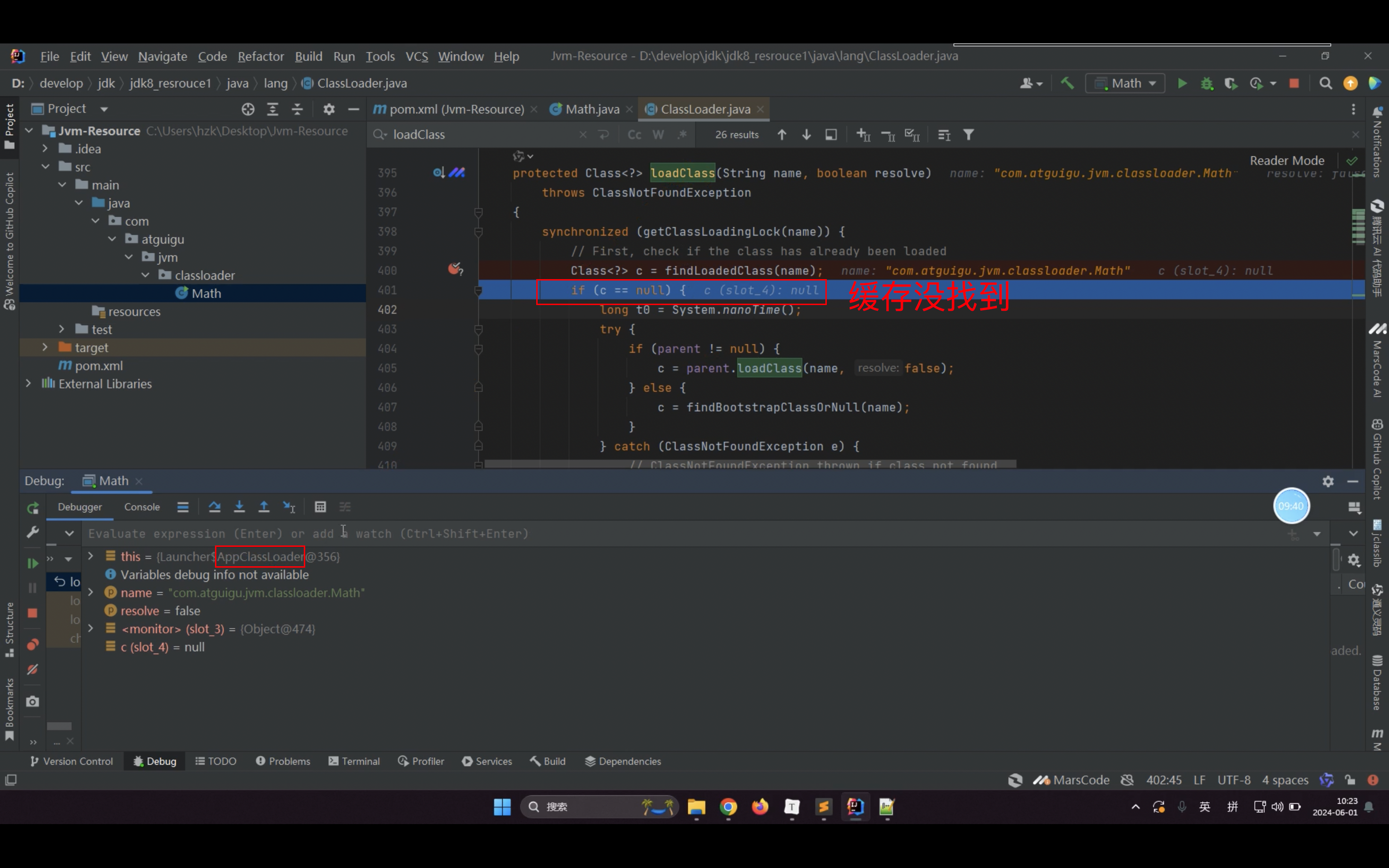Viewport: 1389px width, 868px height.
Task: Click the override gutter icon on line 395
Action: click(439, 172)
